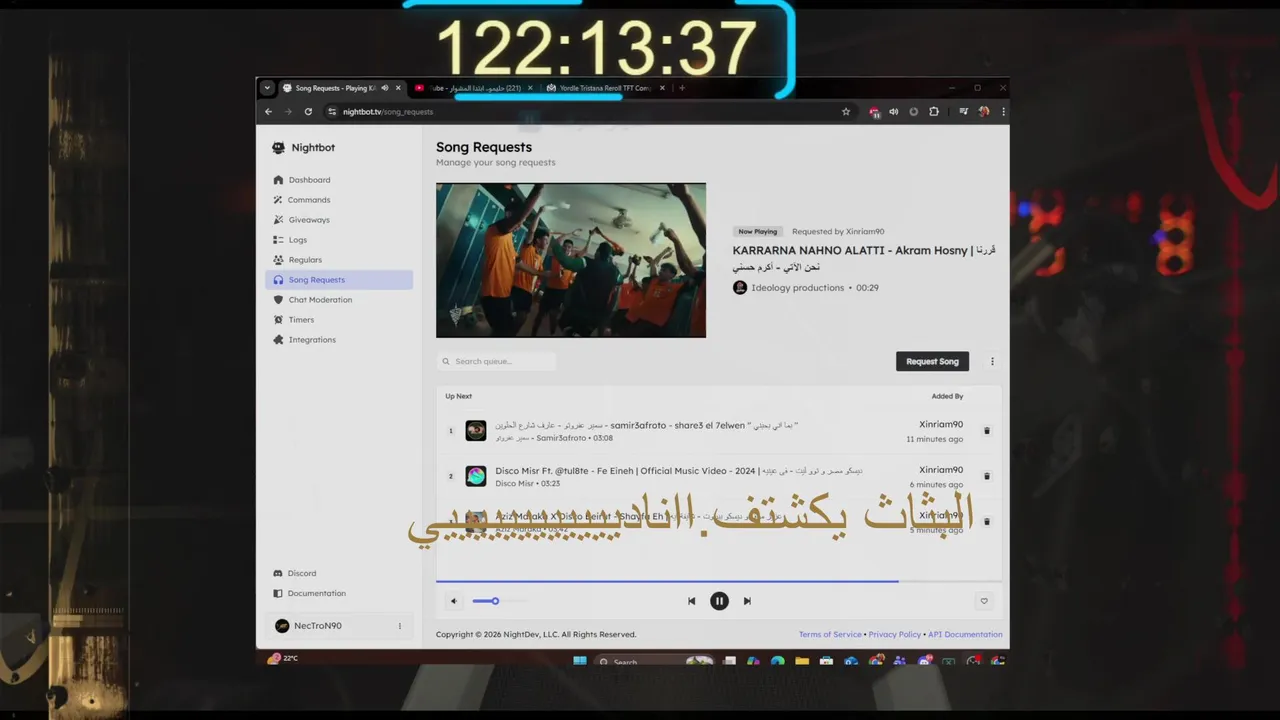Open a new browser tab
The width and height of the screenshot is (1280, 720).
coord(682,88)
